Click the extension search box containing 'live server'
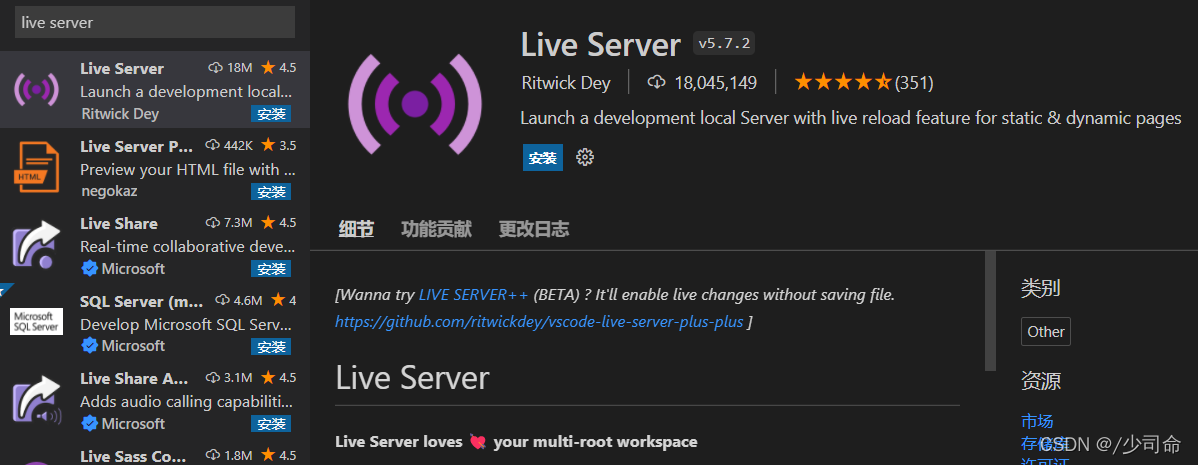Image resolution: width=1198 pixels, height=465 pixels. 155,22
